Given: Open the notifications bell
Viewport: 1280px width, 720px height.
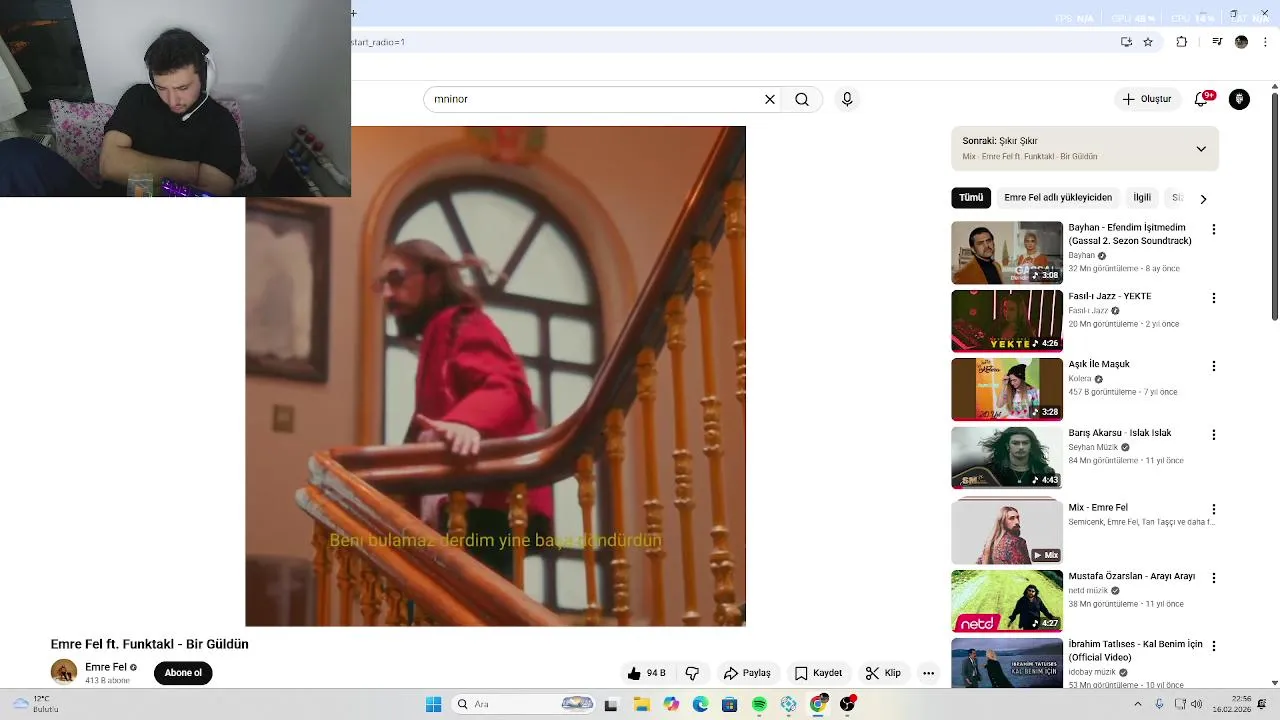Looking at the screenshot, I should (1202, 99).
